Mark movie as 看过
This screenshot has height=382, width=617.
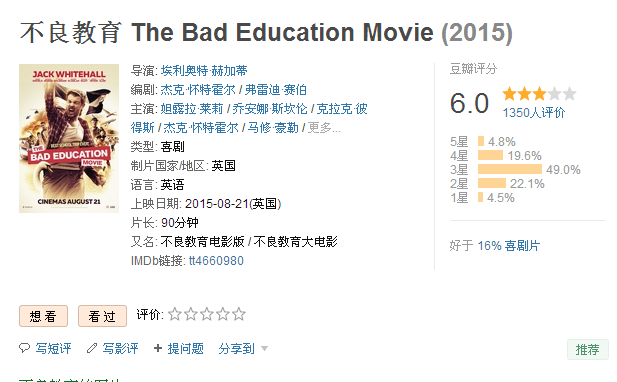pos(102,316)
